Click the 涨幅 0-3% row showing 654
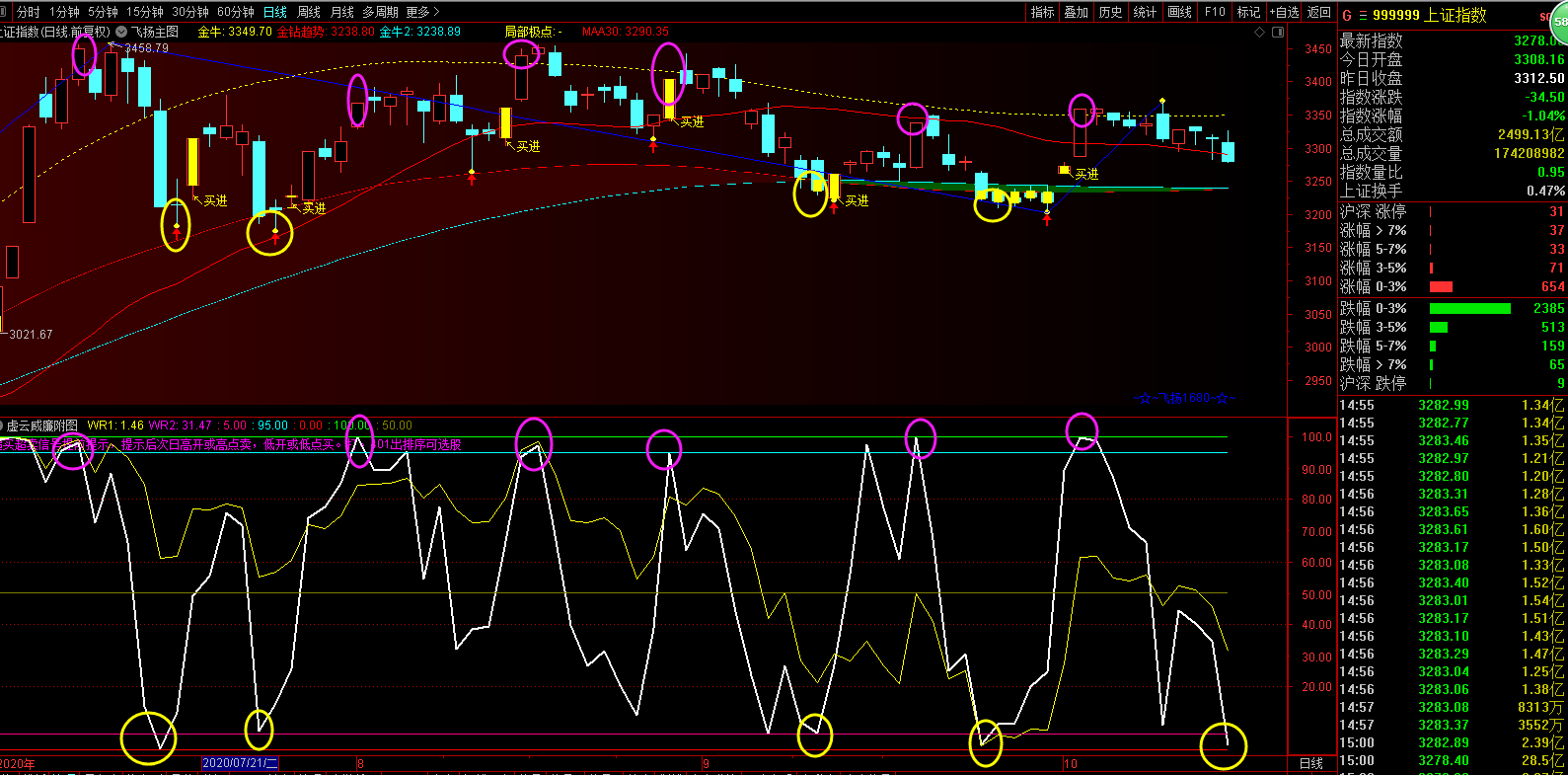 click(1453, 286)
